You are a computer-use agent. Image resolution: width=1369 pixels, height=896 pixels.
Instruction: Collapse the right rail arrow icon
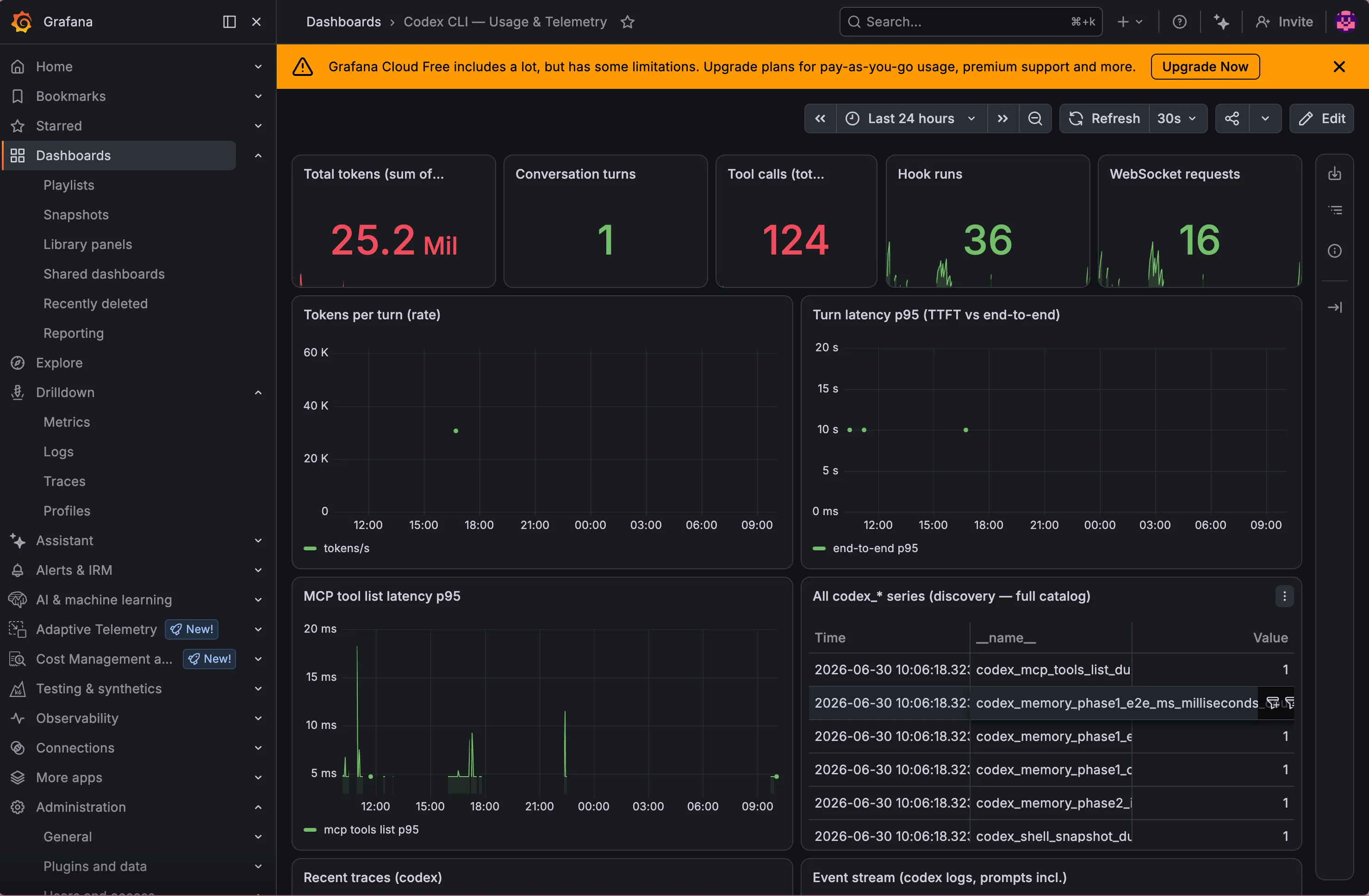1334,308
